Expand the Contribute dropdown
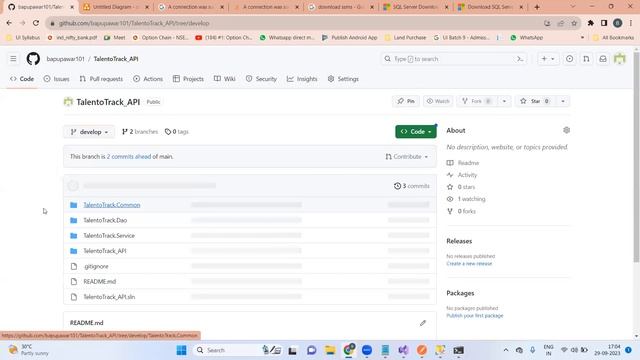This screenshot has height=360, width=640. coord(407,157)
